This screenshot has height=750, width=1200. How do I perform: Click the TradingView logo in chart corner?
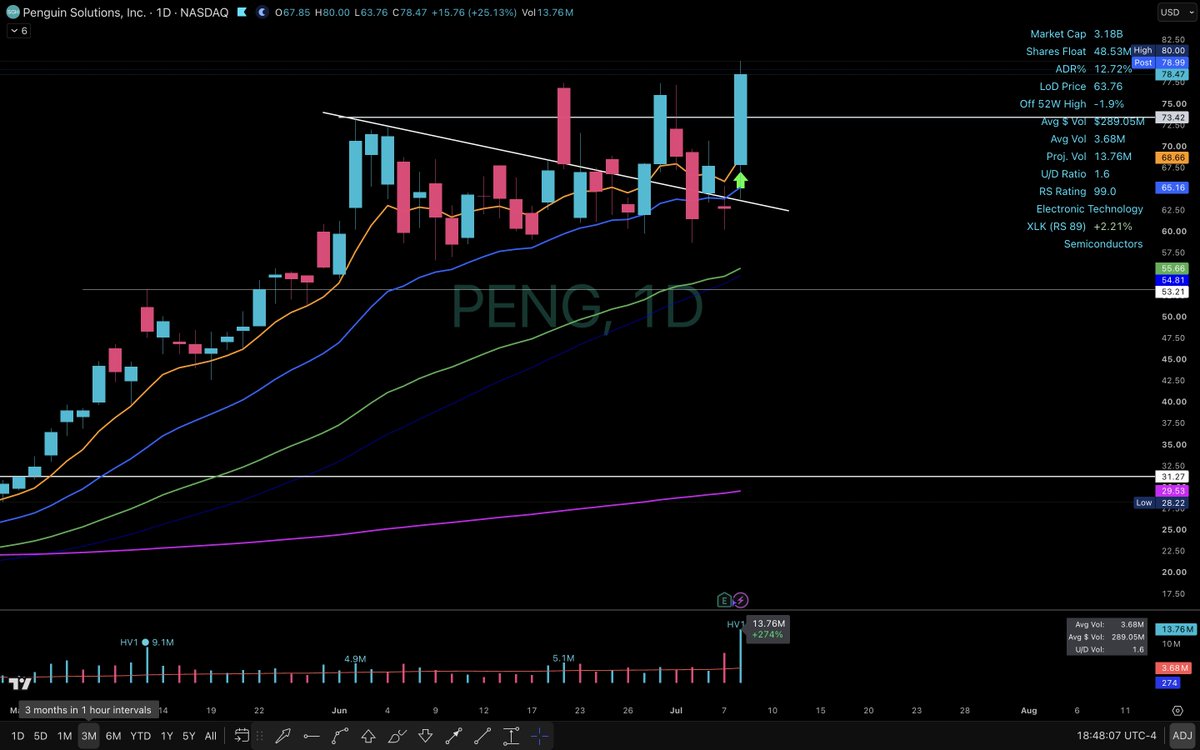point(18,683)
